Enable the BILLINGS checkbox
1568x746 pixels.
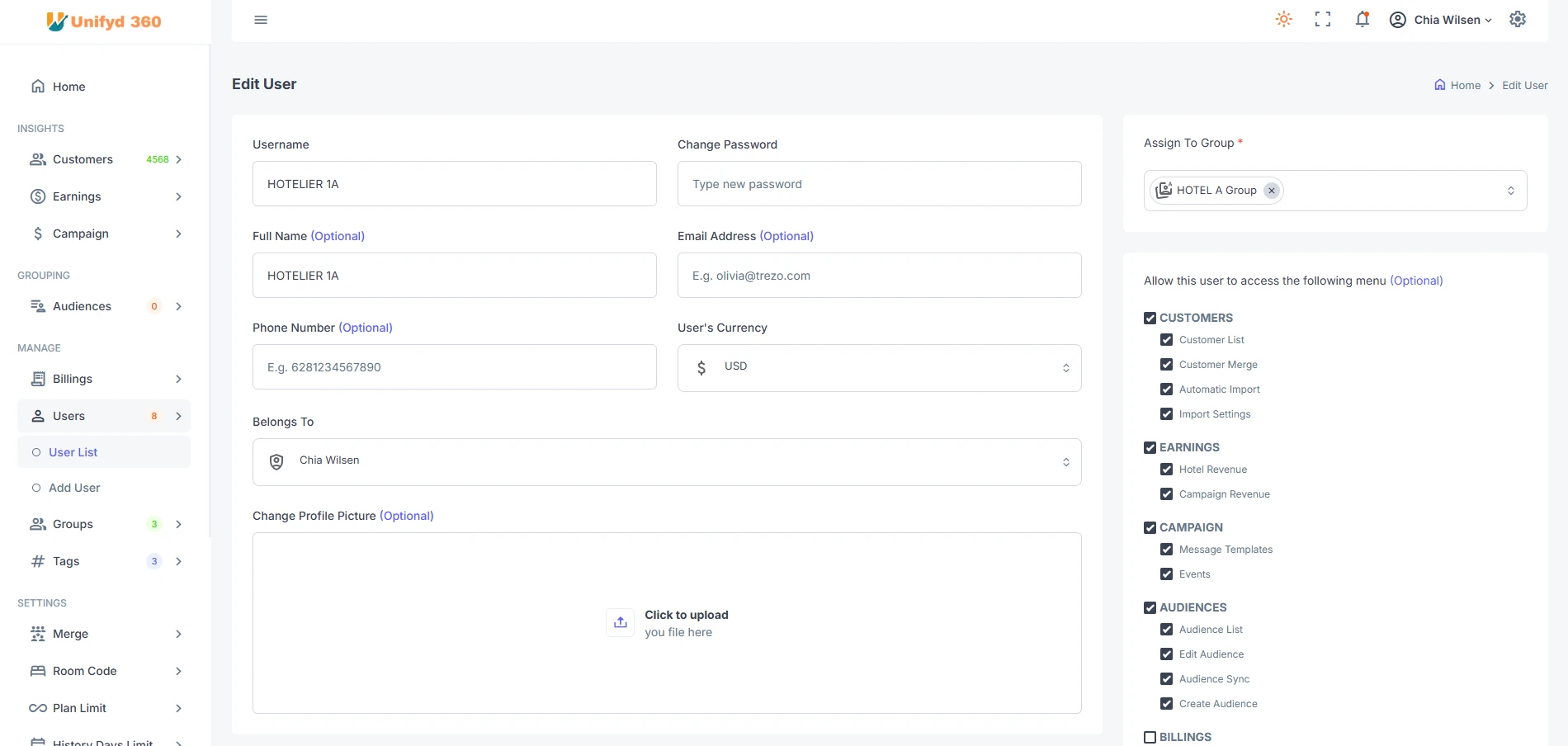point(1150,737)
